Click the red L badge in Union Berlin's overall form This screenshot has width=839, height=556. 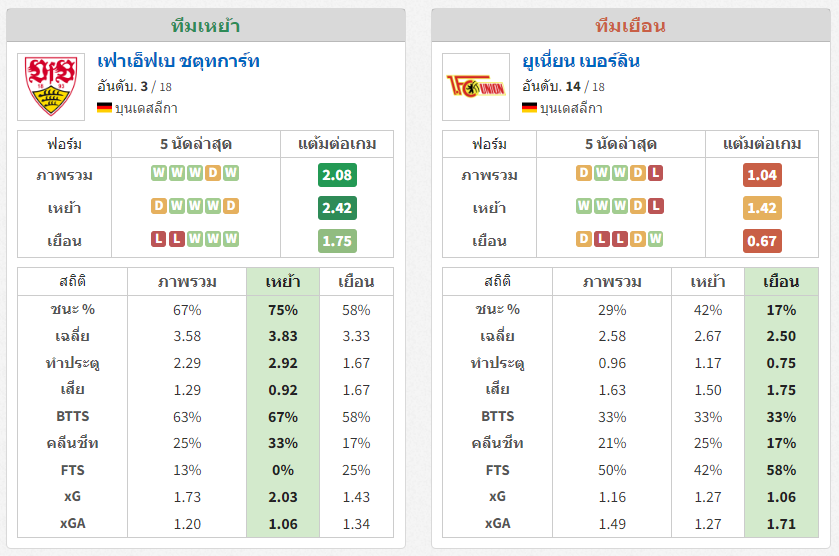655,173
